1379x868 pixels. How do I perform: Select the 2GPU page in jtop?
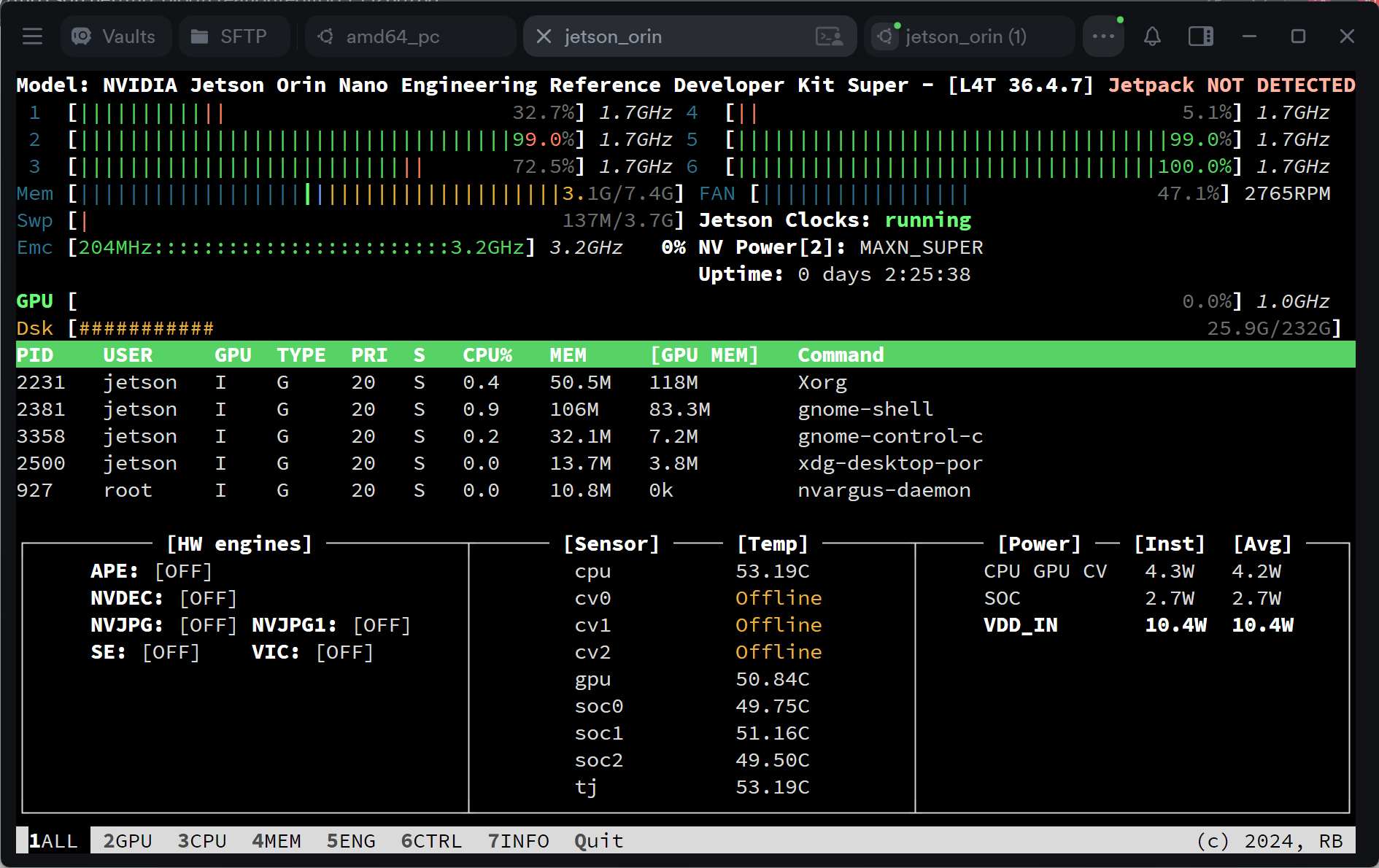pyautogui.click(x=128, y=841)
